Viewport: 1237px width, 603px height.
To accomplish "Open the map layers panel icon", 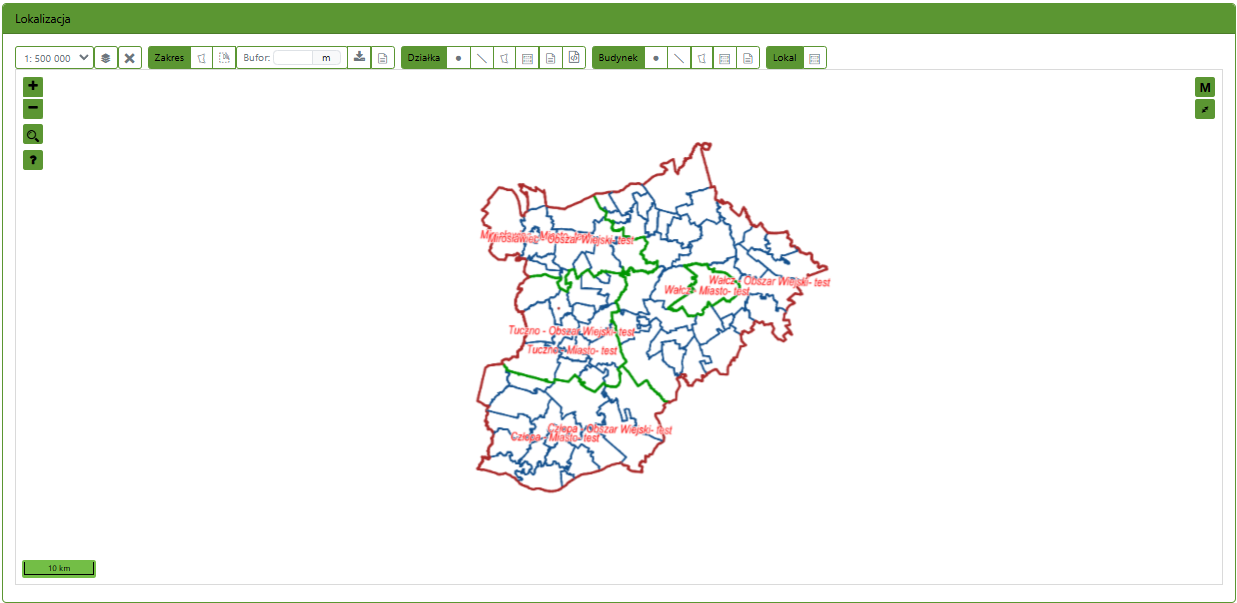I will point(106,58).
